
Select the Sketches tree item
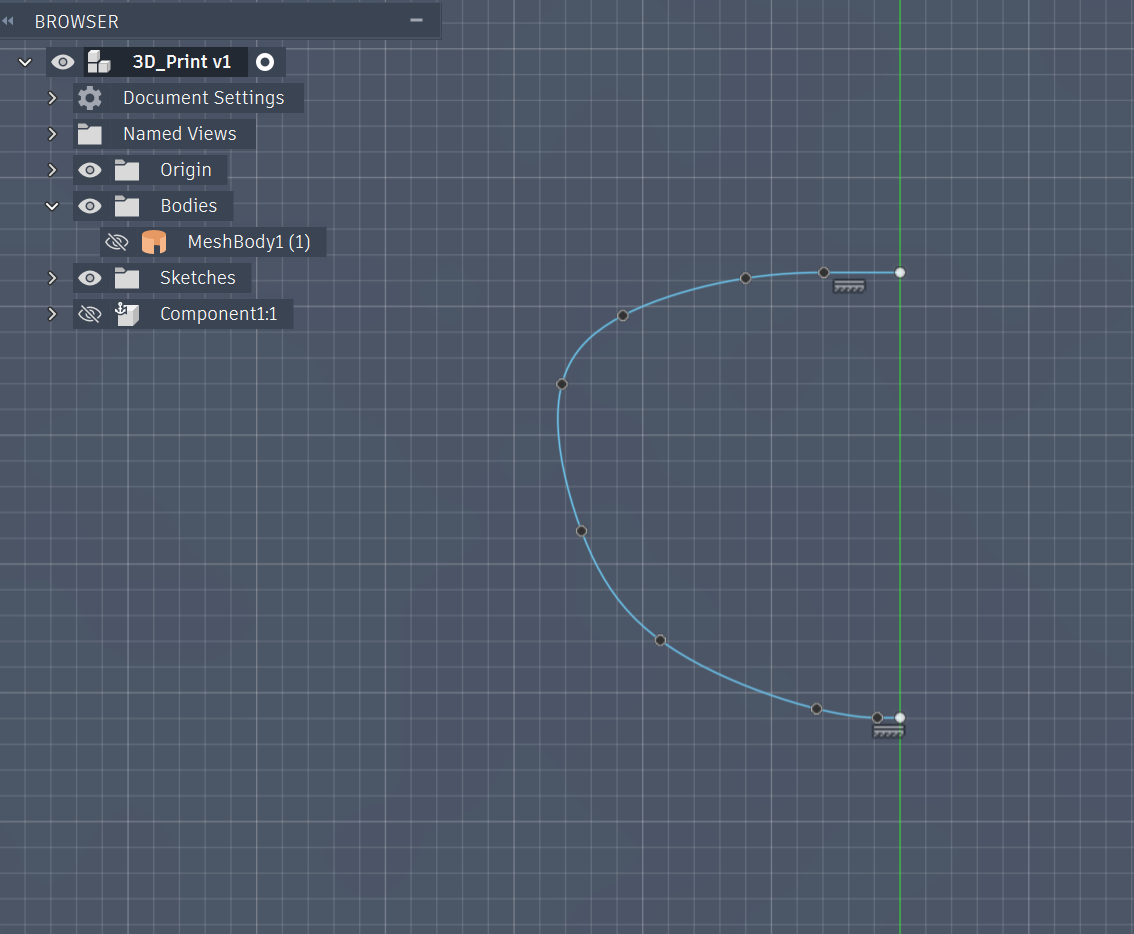coord(197,278)
